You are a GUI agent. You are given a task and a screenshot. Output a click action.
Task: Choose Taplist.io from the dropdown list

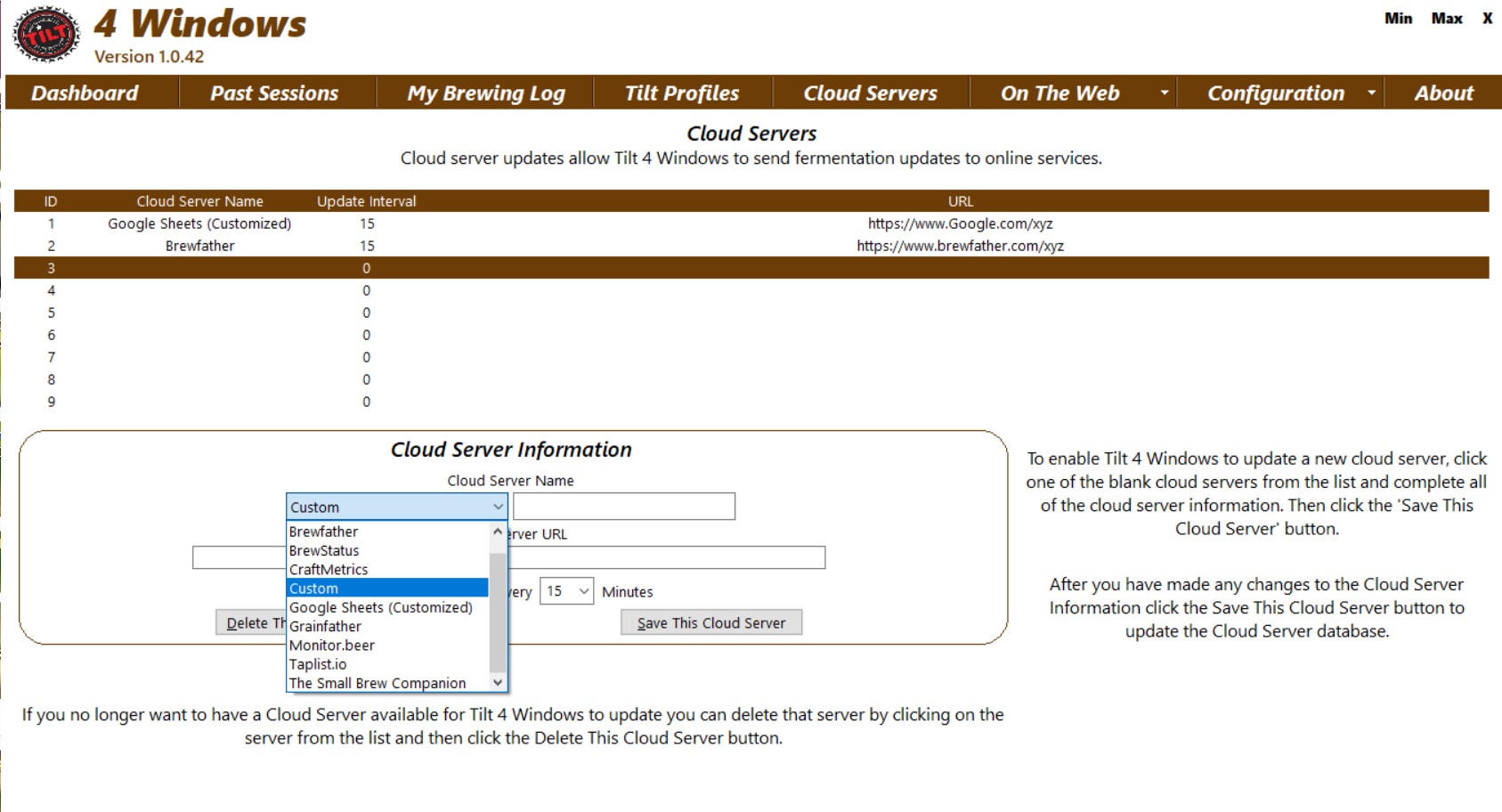coord(387,663)
